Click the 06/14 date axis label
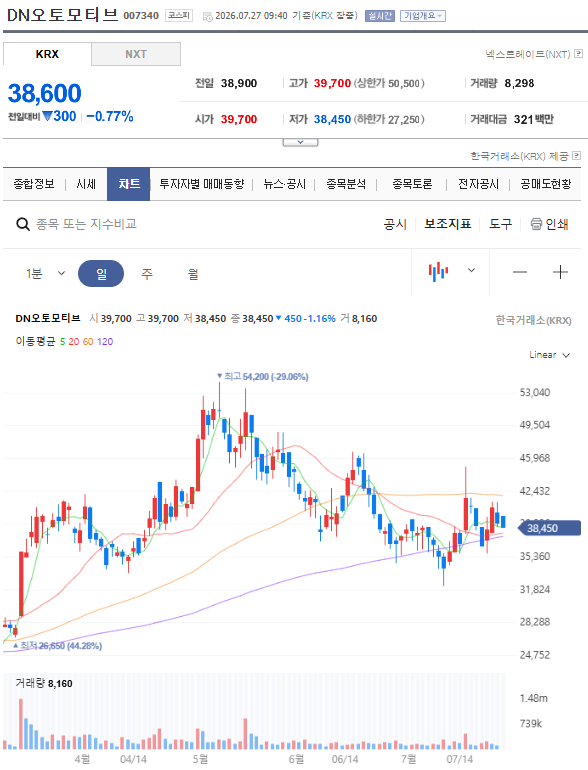The width and height of the screenshot is (588, 770). (345, 759)
